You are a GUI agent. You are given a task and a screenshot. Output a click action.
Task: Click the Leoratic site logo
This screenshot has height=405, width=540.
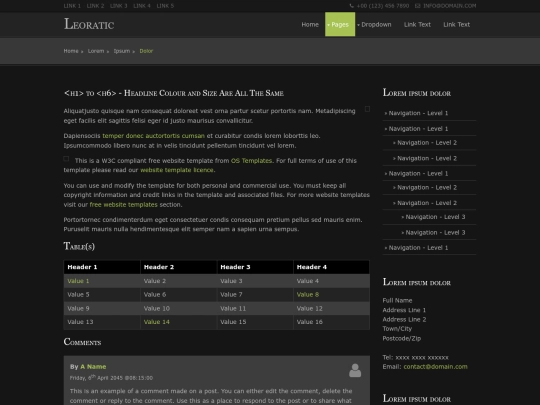(89, 24)
